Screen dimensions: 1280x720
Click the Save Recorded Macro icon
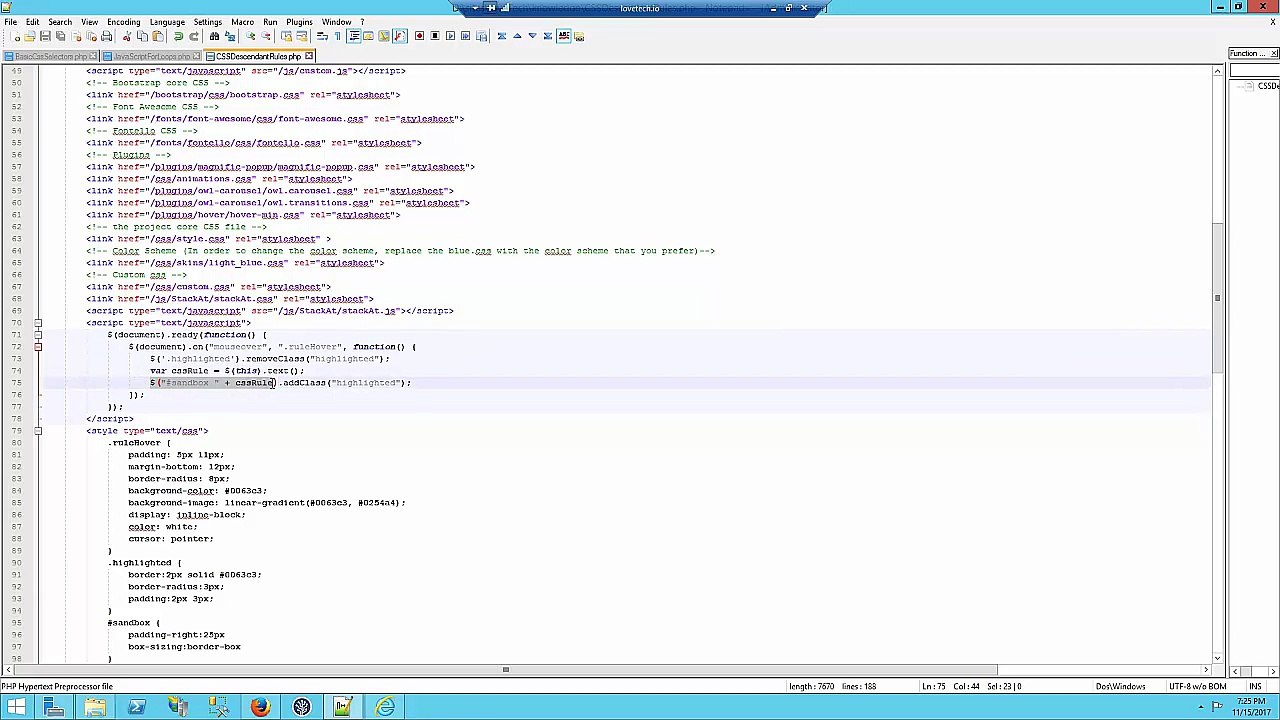[481, 36]
